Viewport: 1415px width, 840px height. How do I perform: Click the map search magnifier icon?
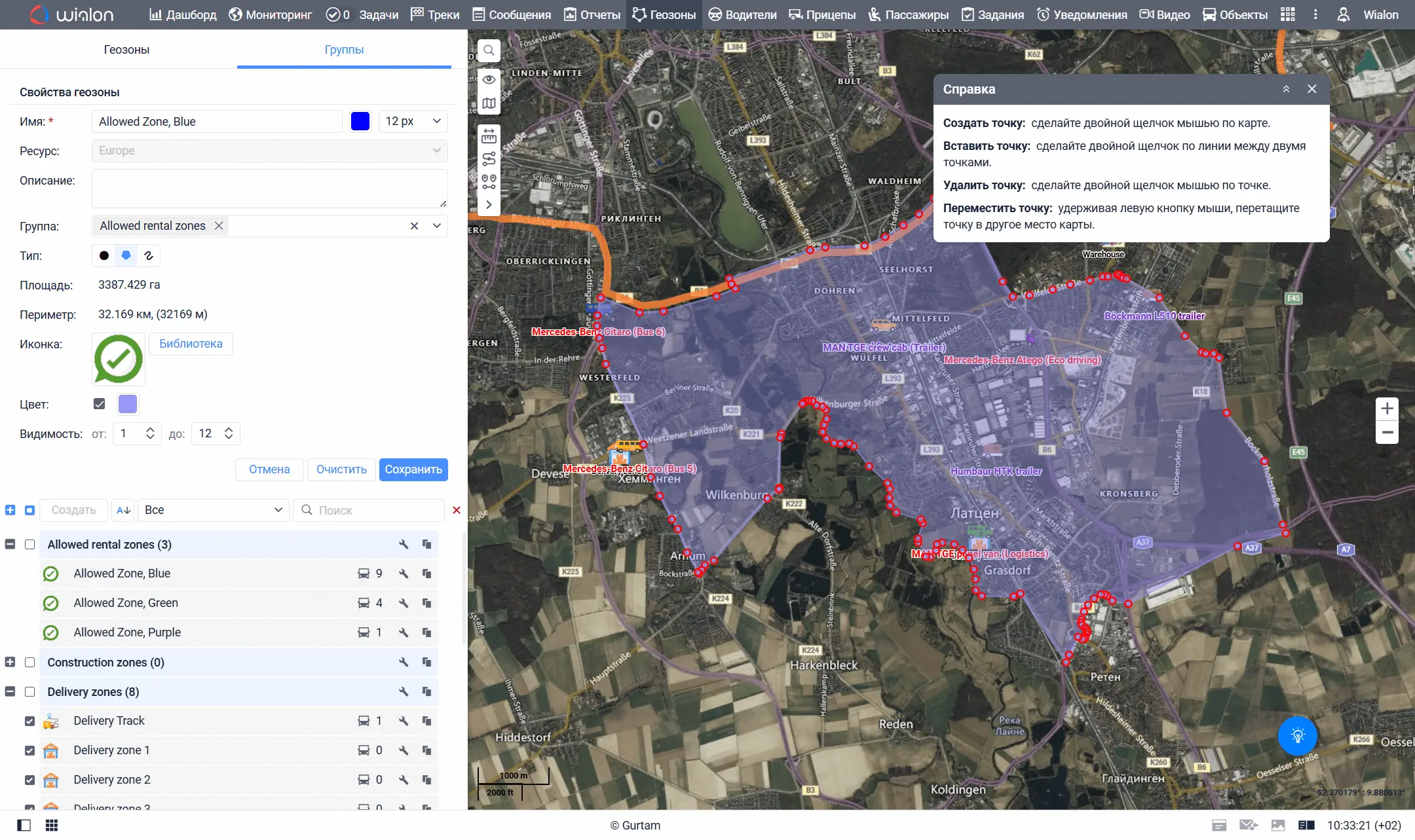(489, 50)
